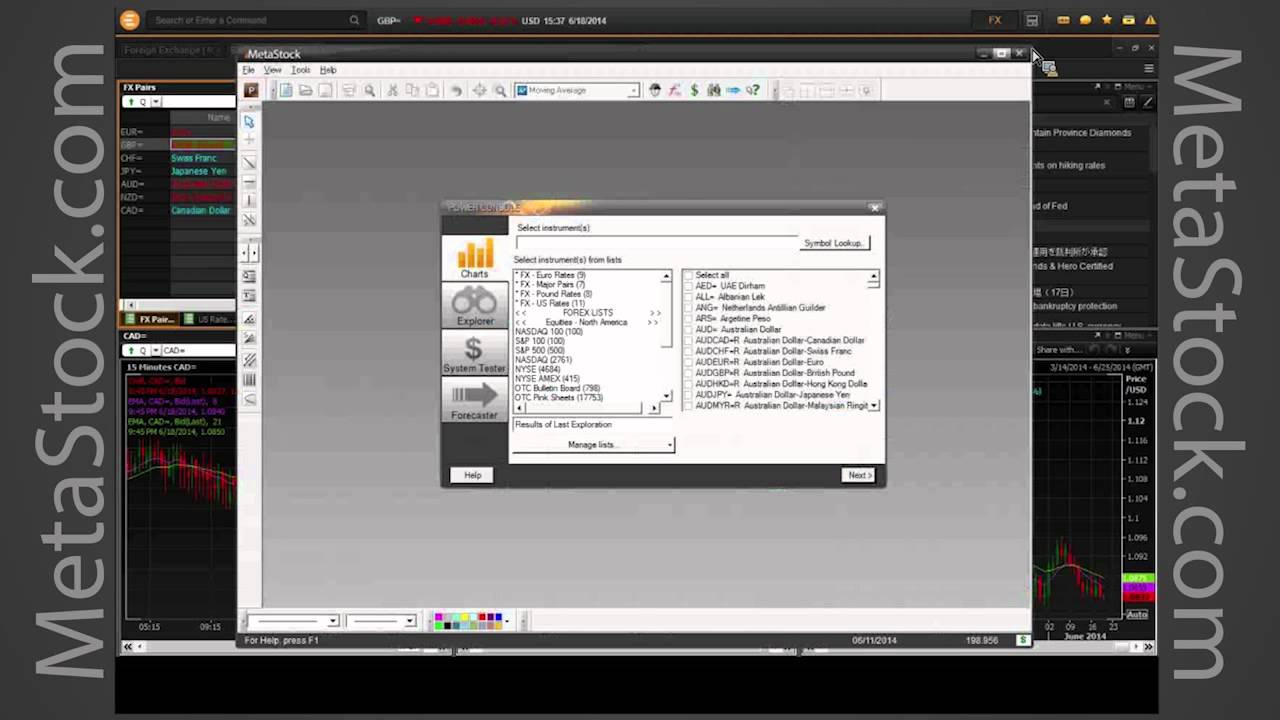Click the Search or Enter a Command box
The width and height of the screenshot is (1280, 720).
(256, 20)
